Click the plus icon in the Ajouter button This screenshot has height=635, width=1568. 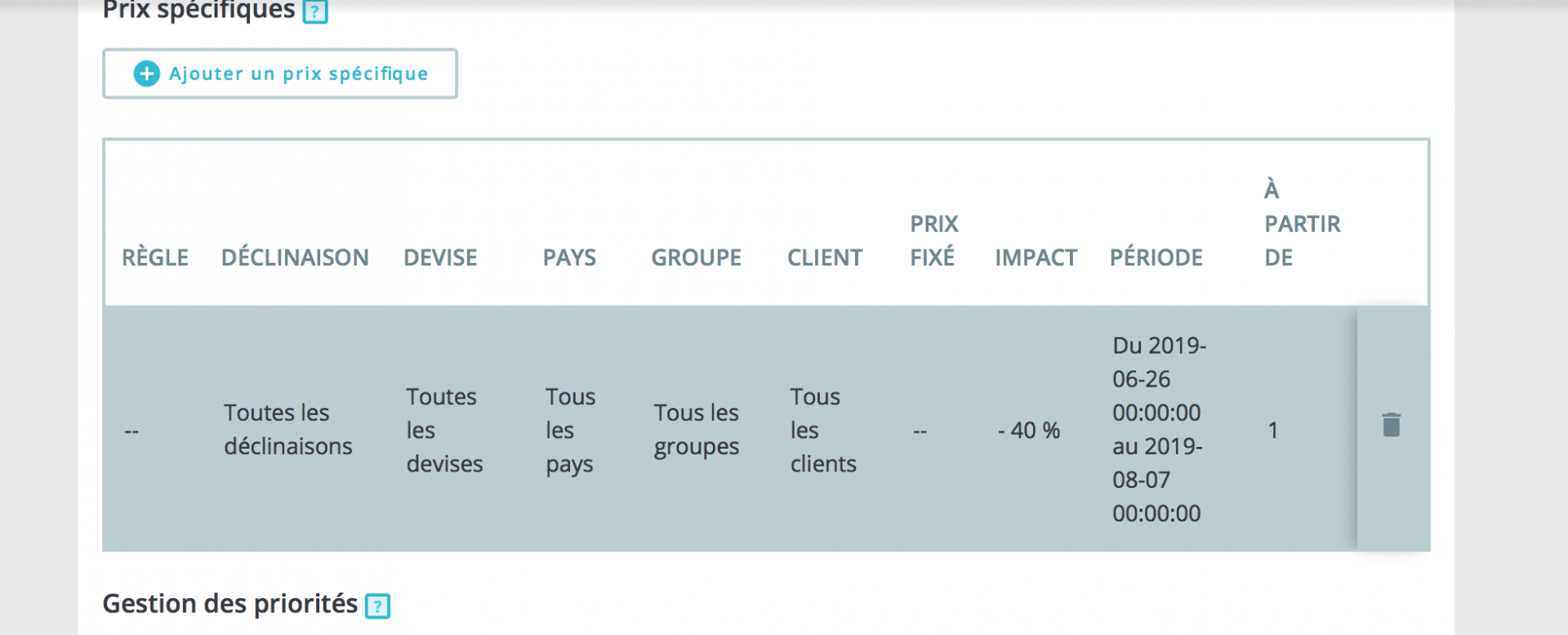click(147, 74)
